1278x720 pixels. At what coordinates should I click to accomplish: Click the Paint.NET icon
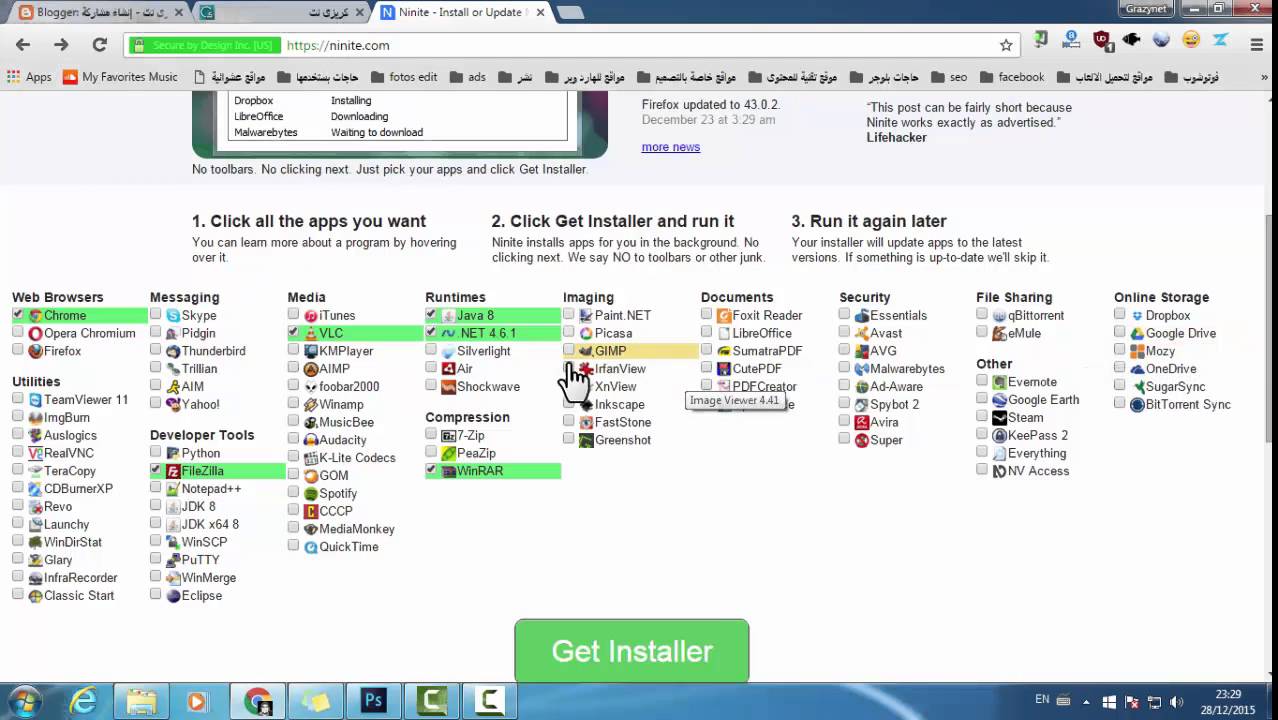tap(586, 315)
